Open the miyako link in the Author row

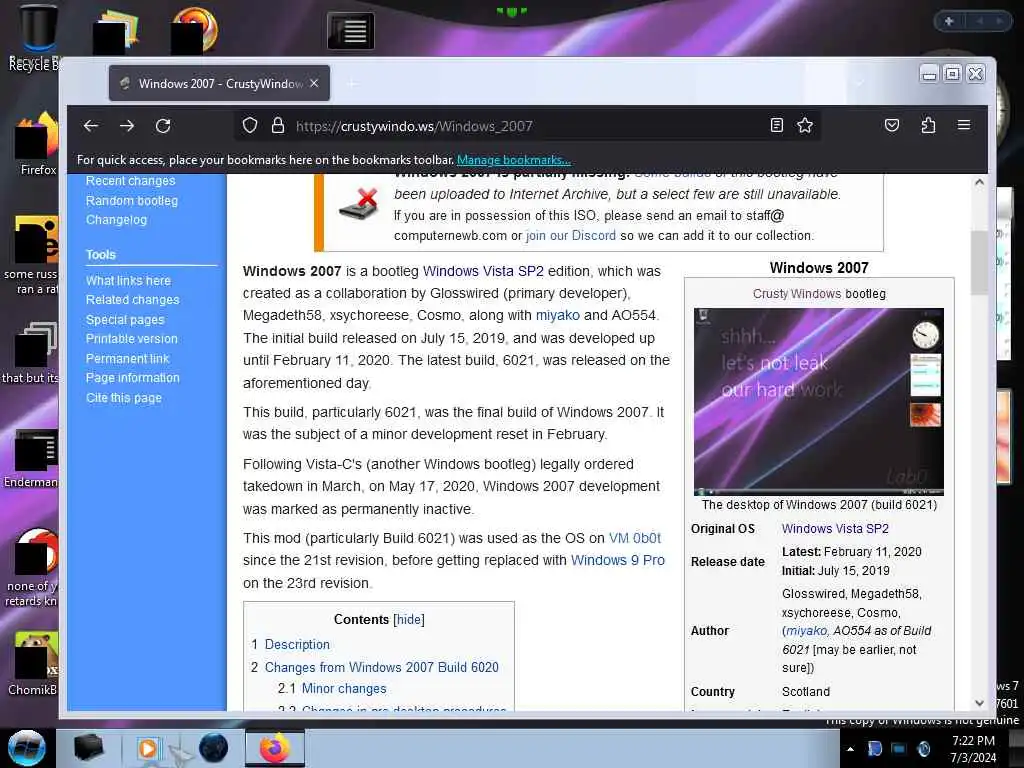tap(807, 631)
